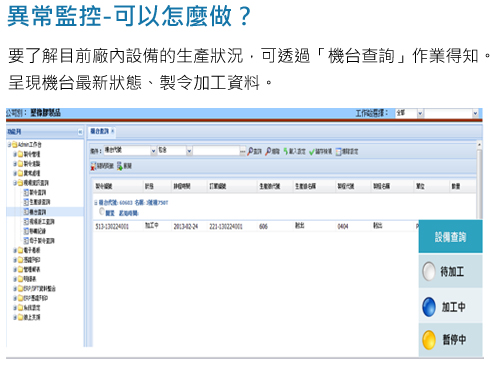Click the first magnifier search icon in toolbar
490x370 pixels.
coord(250,151)
